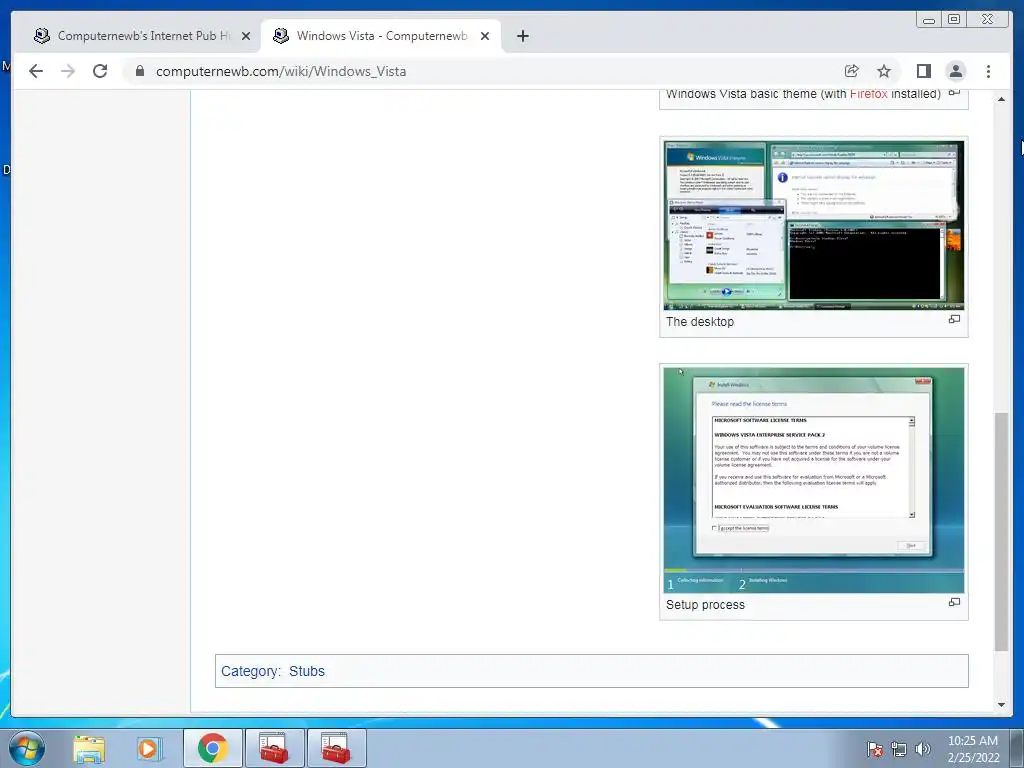1024x768 pixels.
Task: Share this page icon
Action: click(x=852, y=71)
